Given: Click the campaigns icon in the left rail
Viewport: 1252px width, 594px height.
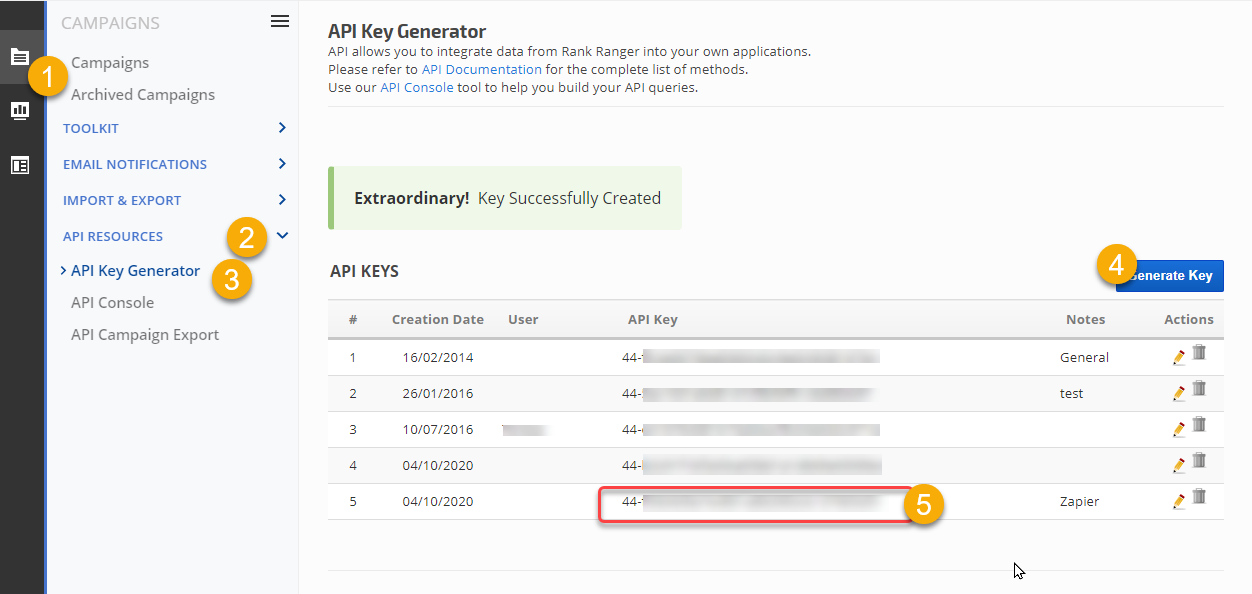Looking at the screenshot, I should pyautogui.click(x=20, y=56).
